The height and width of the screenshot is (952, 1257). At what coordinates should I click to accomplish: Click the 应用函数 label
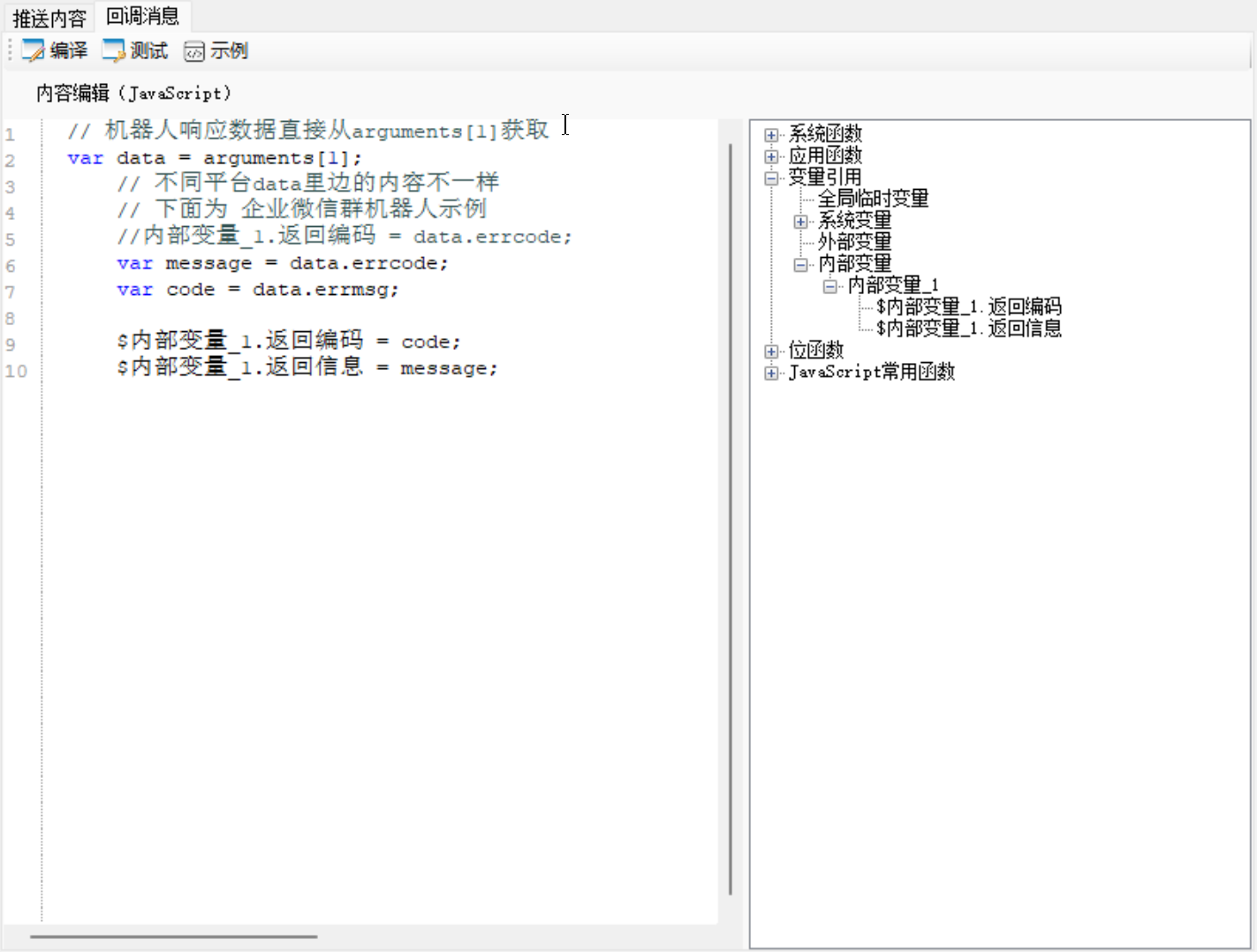(x=825, y=155)
